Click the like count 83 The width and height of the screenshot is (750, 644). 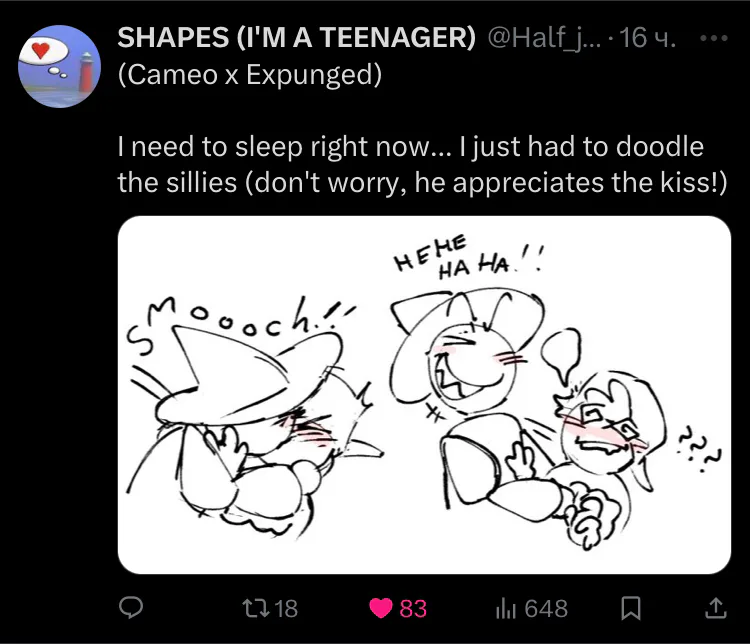(413, 609)
